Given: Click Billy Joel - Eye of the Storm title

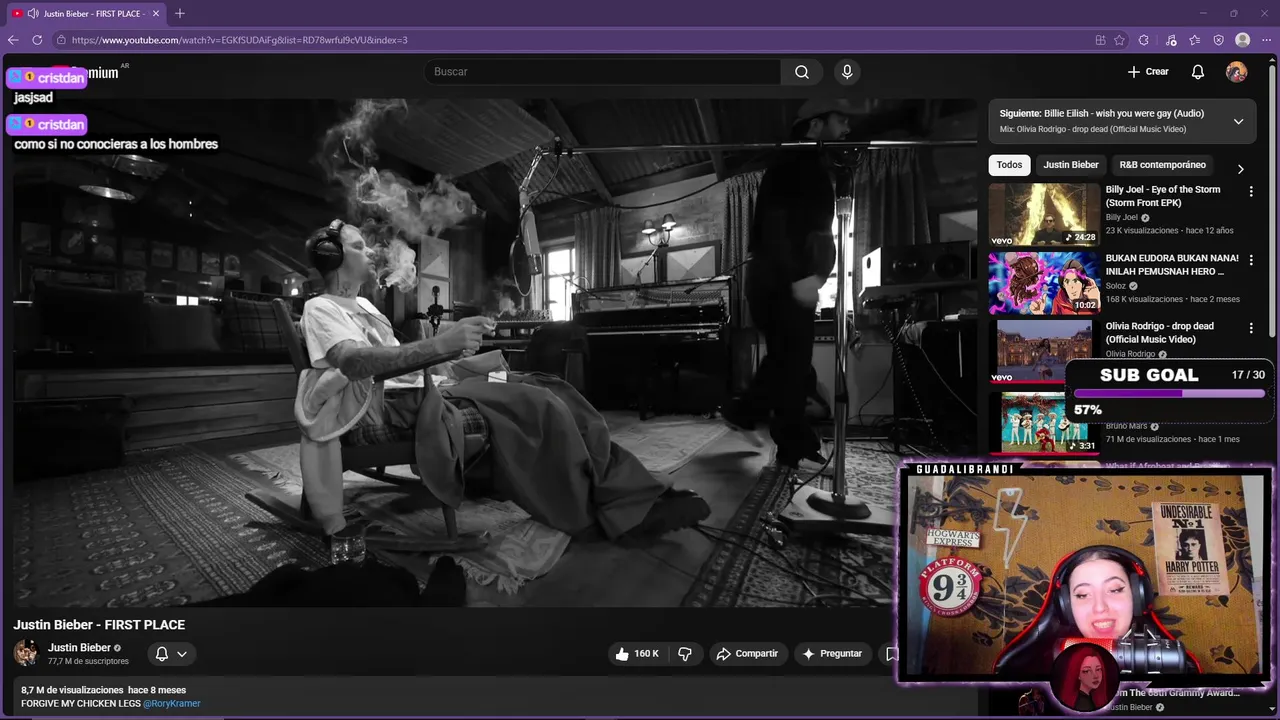Looking at the screenshot, I should 1163,196.
